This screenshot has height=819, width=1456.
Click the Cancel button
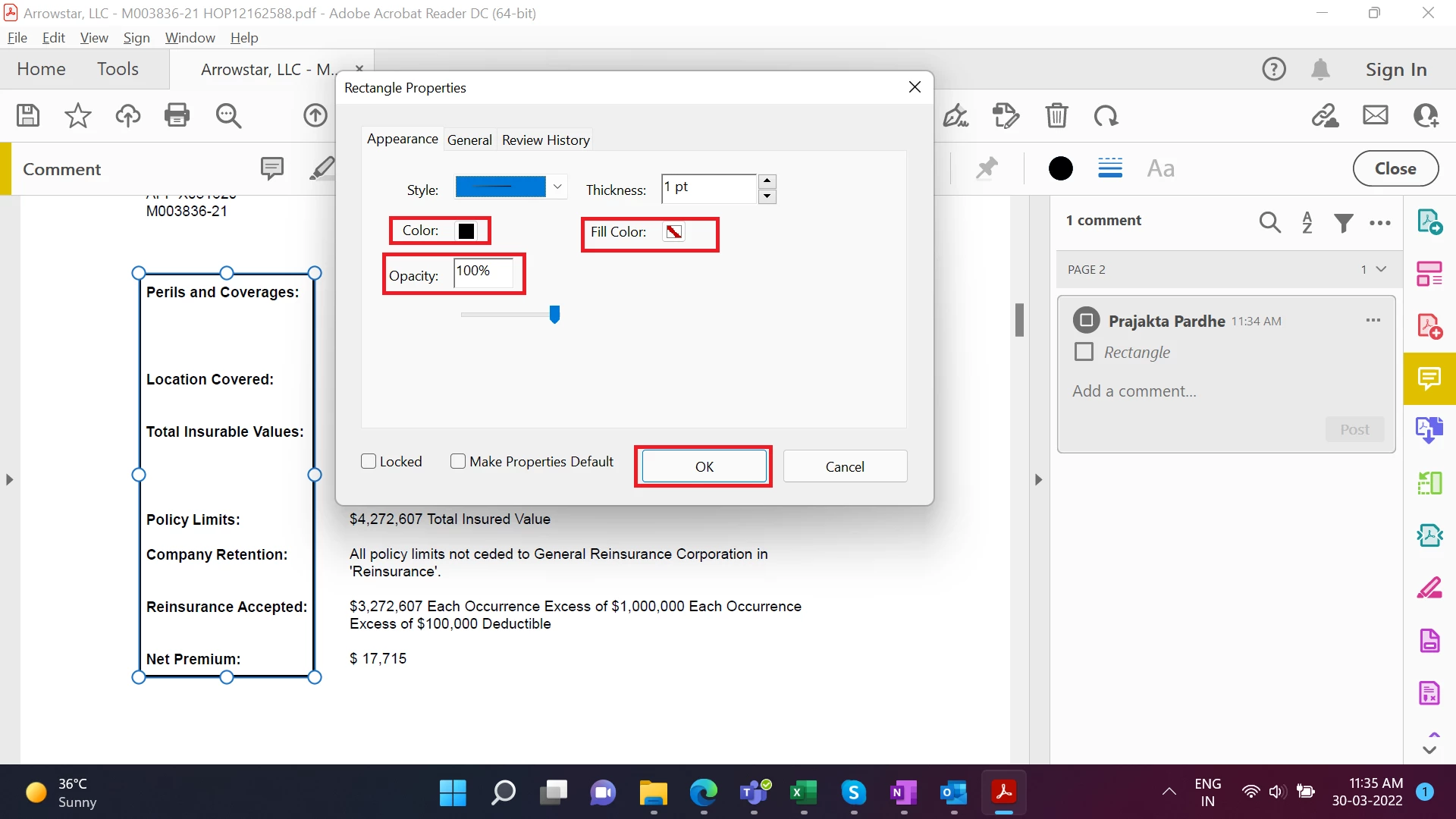845,466
